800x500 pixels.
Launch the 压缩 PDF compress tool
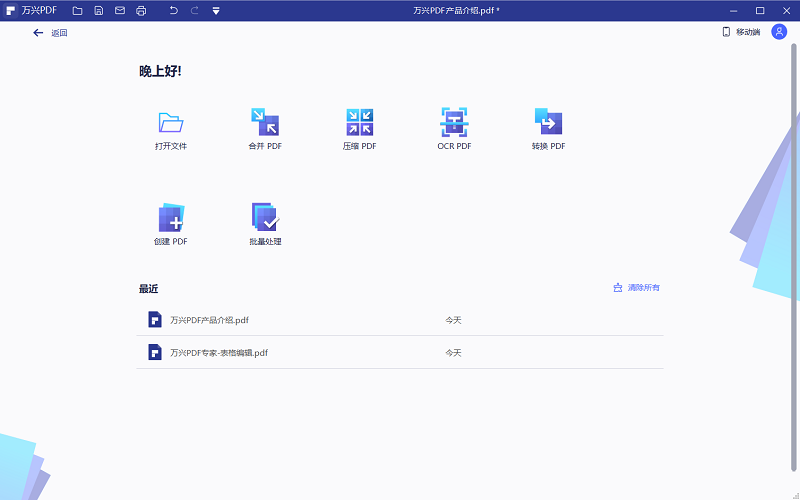359,123
